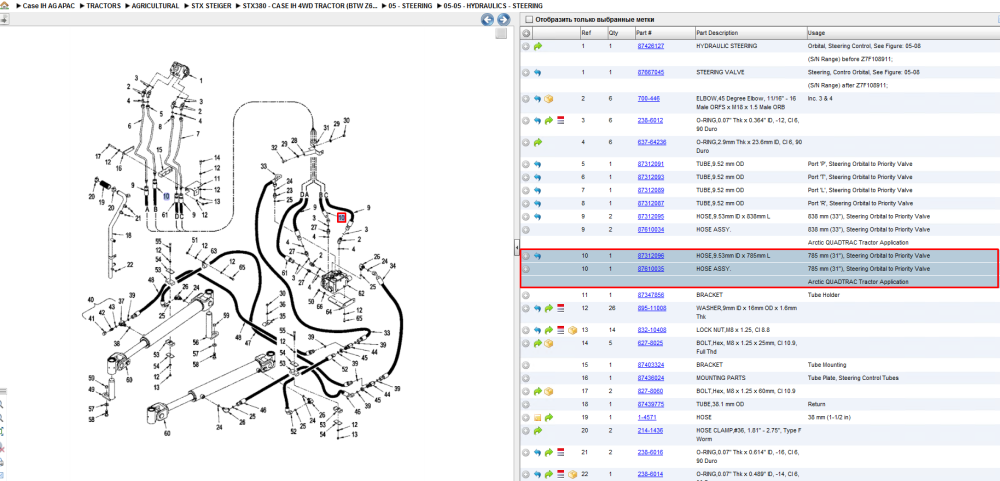Open 05 - STEERING breadcrumb
The image size is (1000, 481).
[410, 6]
